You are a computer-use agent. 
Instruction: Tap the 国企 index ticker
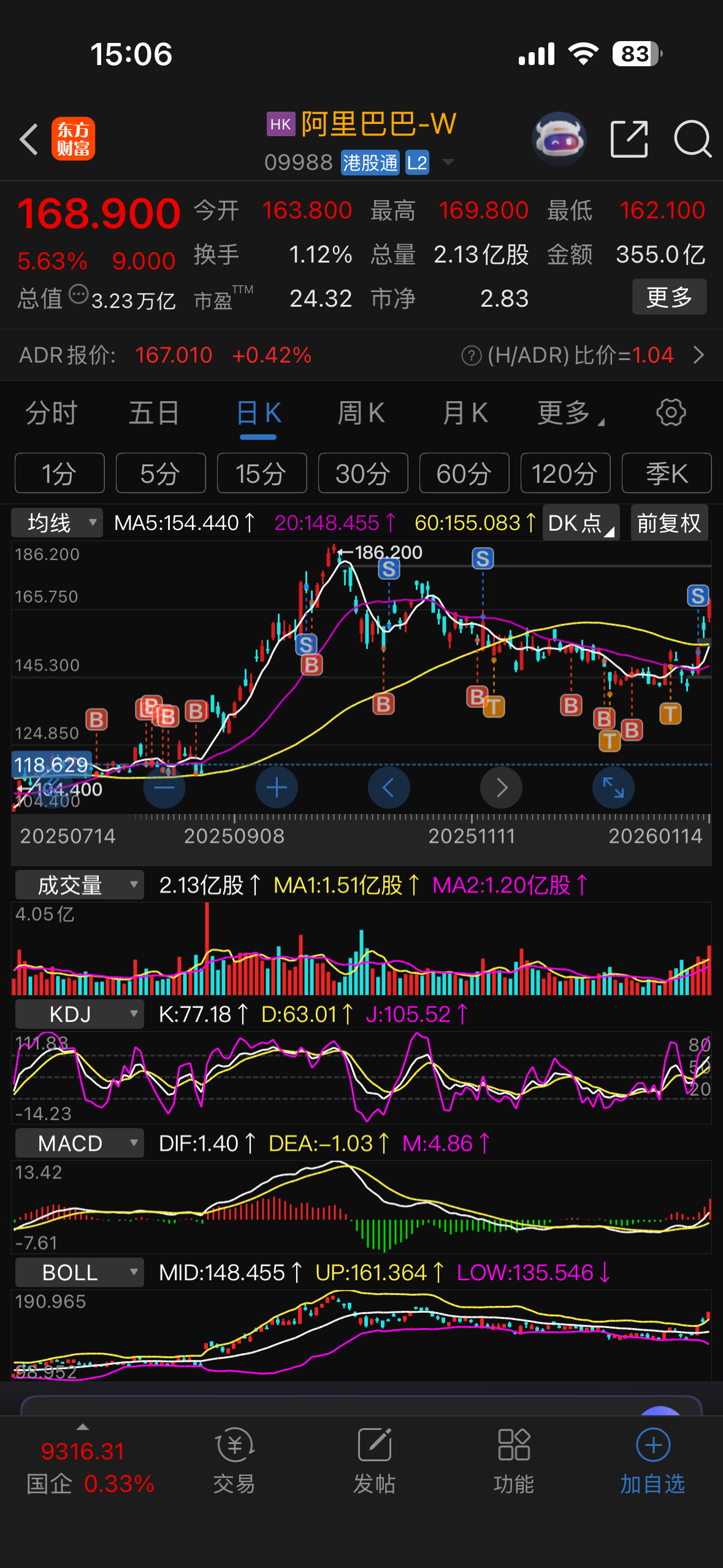pos(90,1468)
